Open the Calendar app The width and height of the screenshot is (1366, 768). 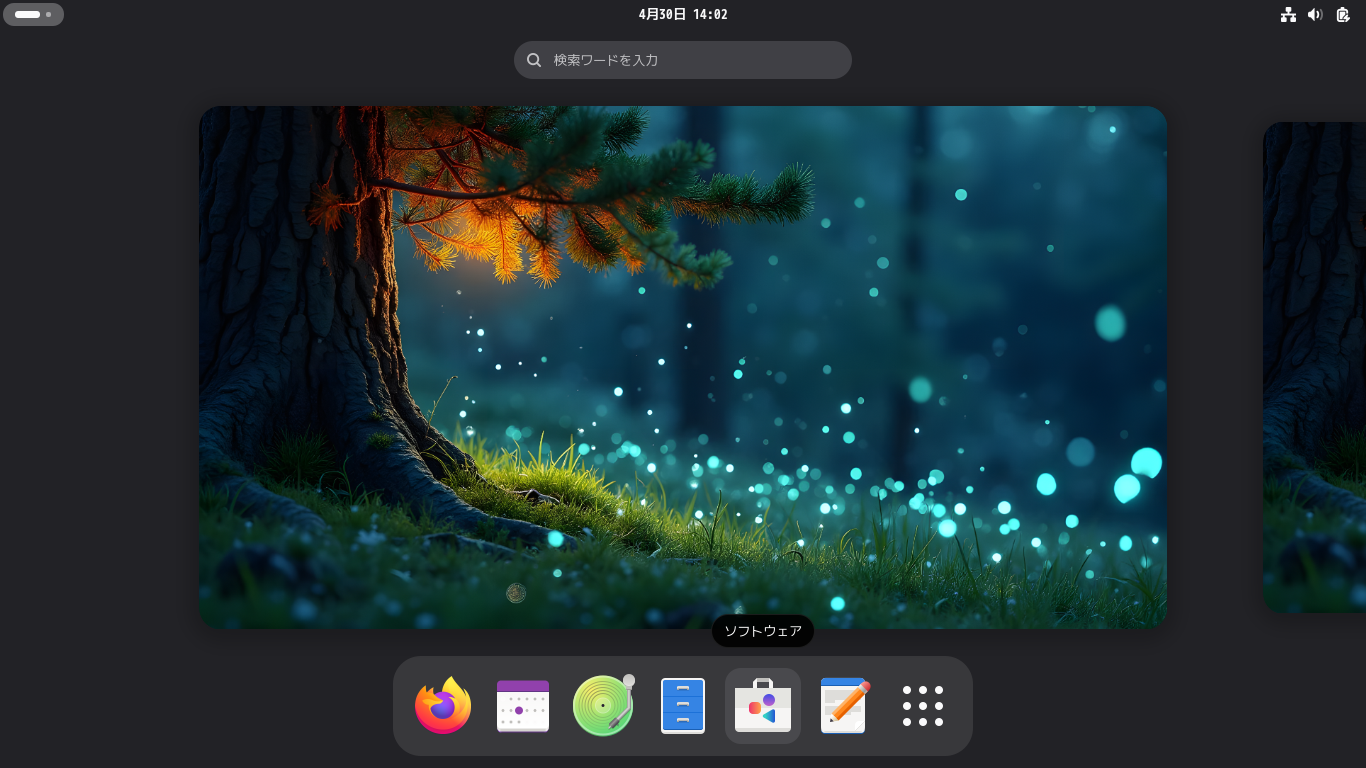click(x=523, y=706)
